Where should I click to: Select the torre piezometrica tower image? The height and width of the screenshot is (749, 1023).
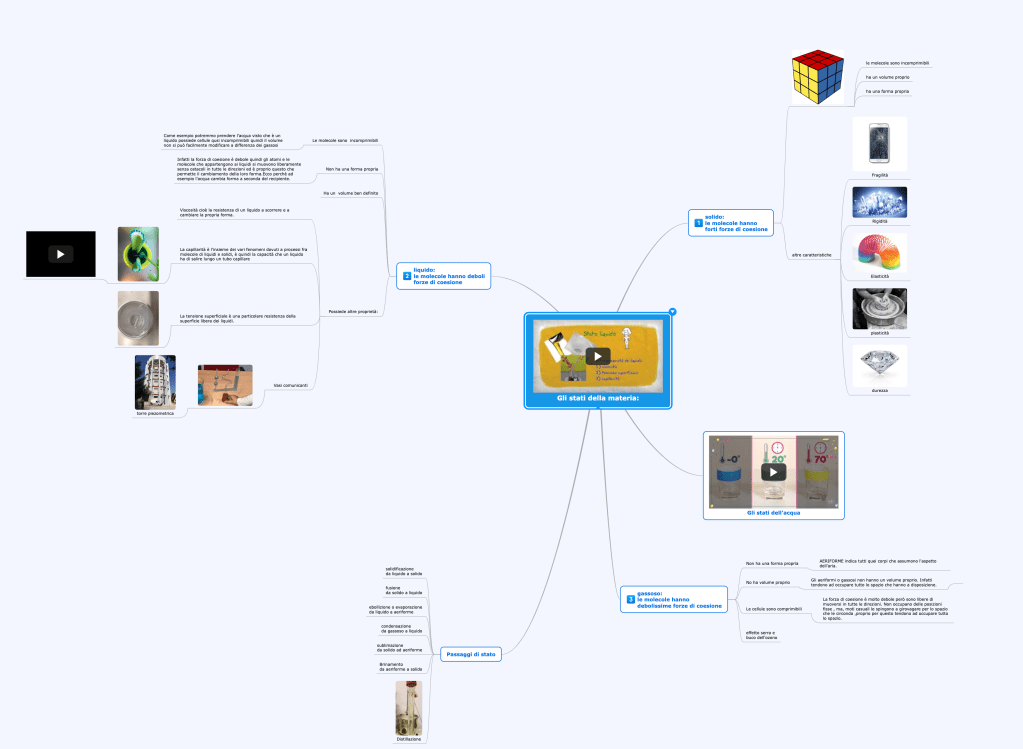155,381
